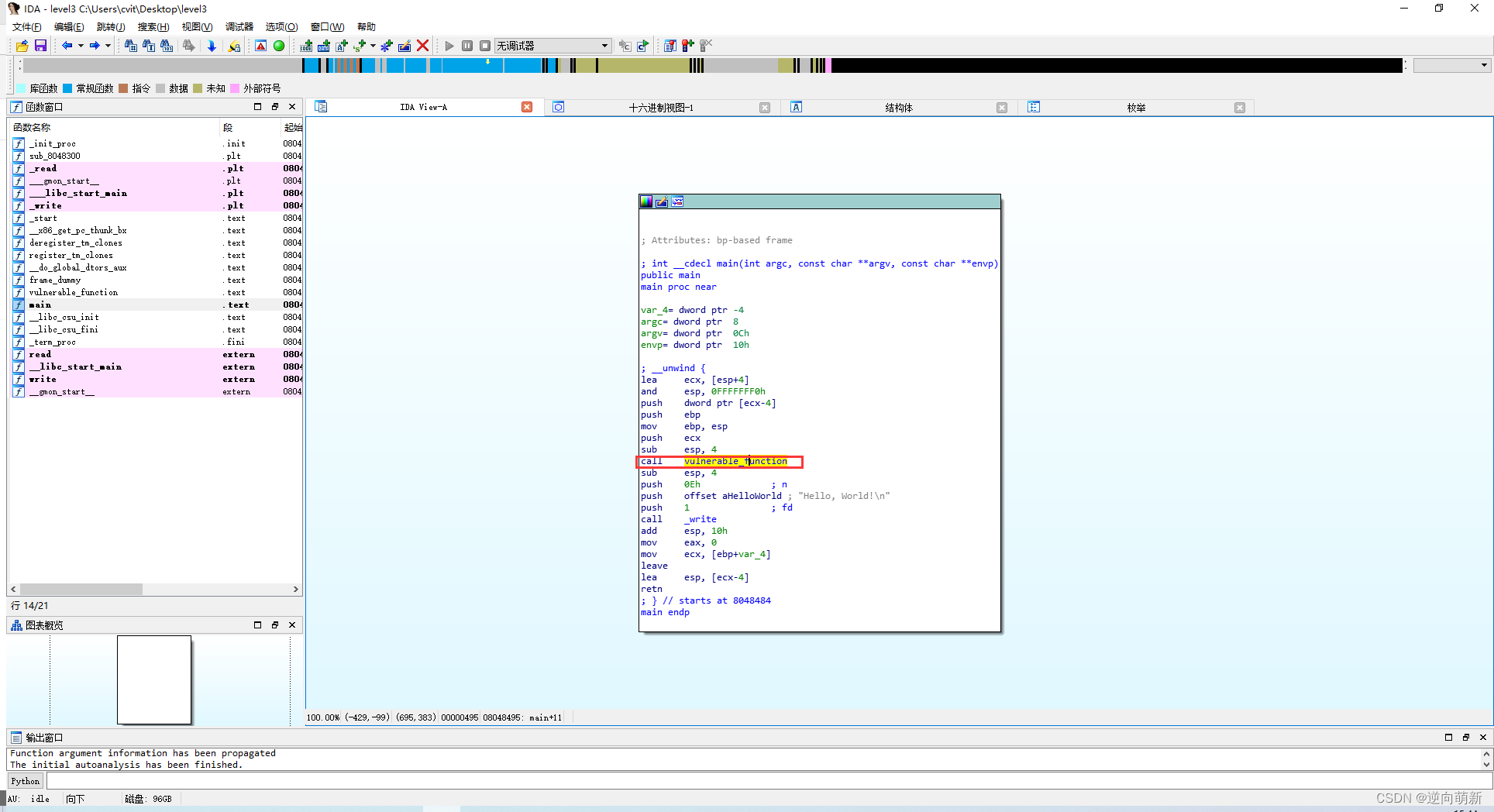Click the binary sequence search icon

click(167, 46)
